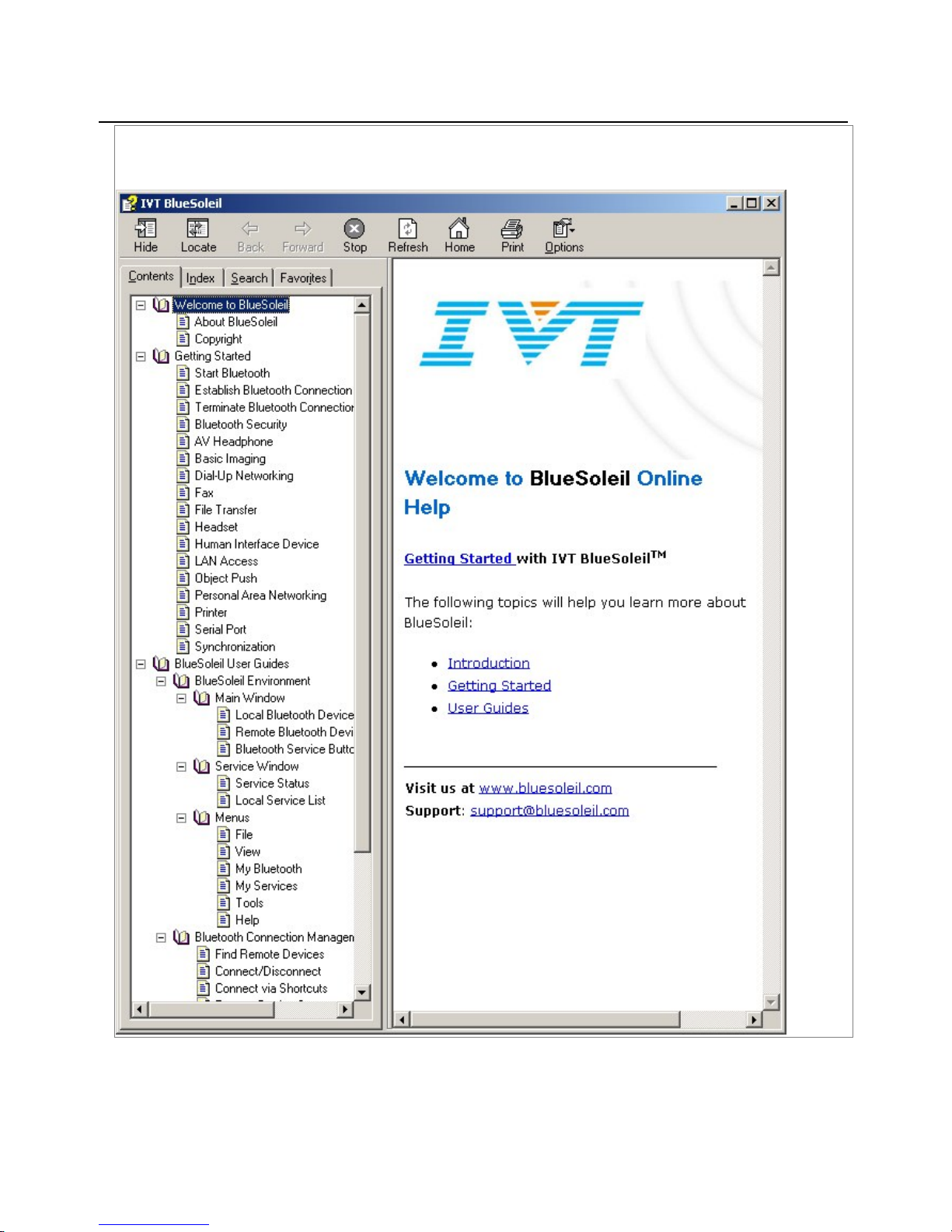Click the Hide toolbar icon
The height and width of the screenshot is (1232, 952).
point(145,235)
